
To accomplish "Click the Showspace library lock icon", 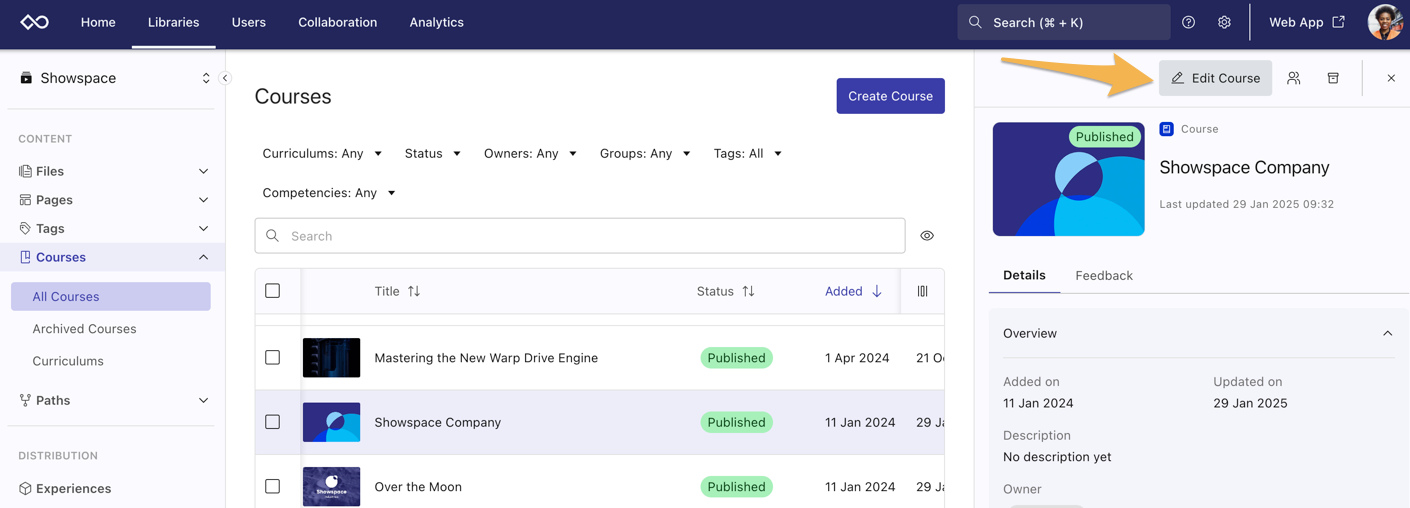I will pyautogui.click(x=26, y=78).
